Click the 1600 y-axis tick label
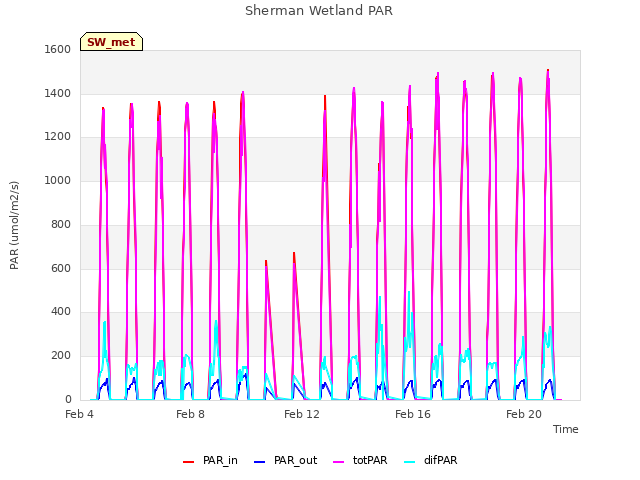 58,49
